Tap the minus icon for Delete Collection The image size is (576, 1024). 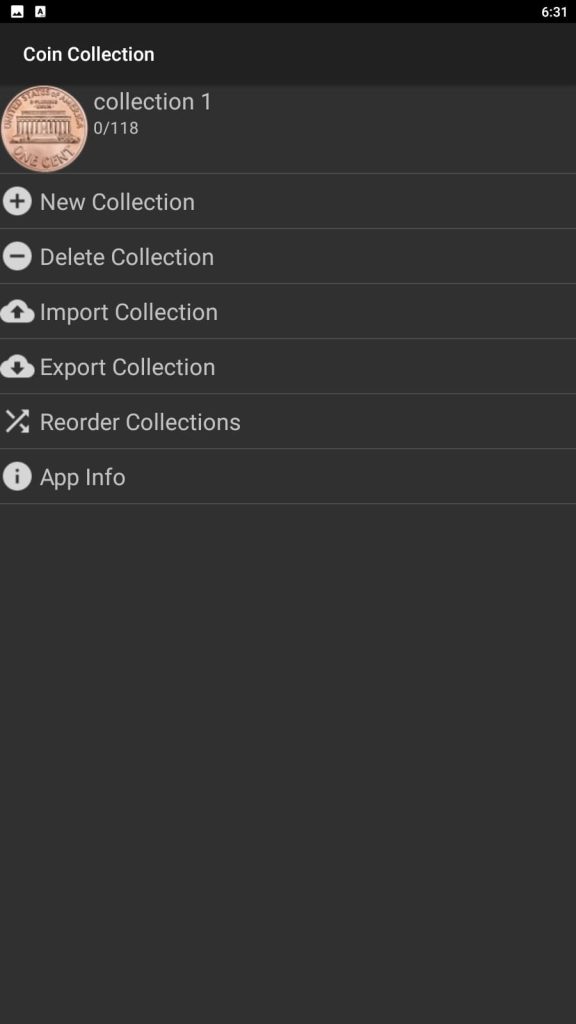(17, 257)
